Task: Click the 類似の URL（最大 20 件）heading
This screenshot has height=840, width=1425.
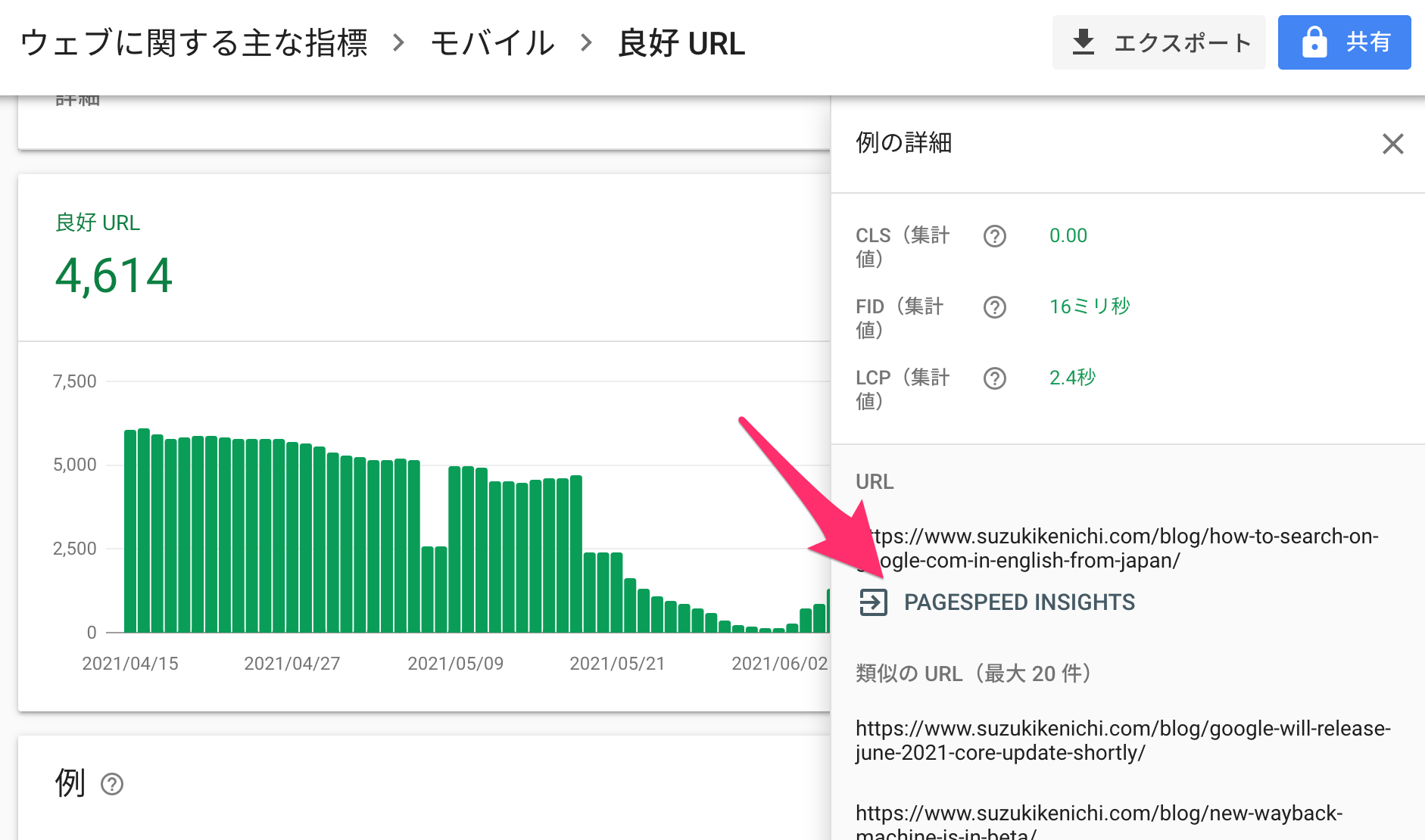Action: tap(973, 674)
